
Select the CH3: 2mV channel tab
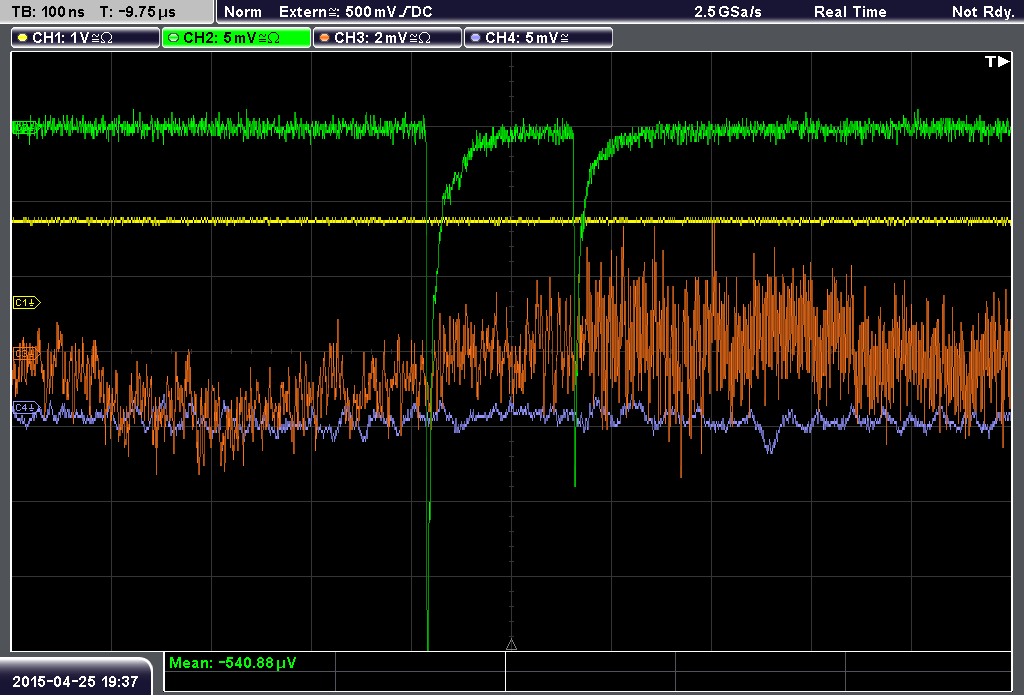387,38
